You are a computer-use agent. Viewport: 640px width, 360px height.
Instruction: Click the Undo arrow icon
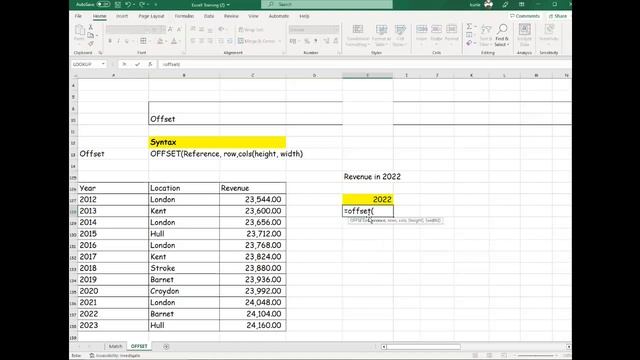pos(128,4)
